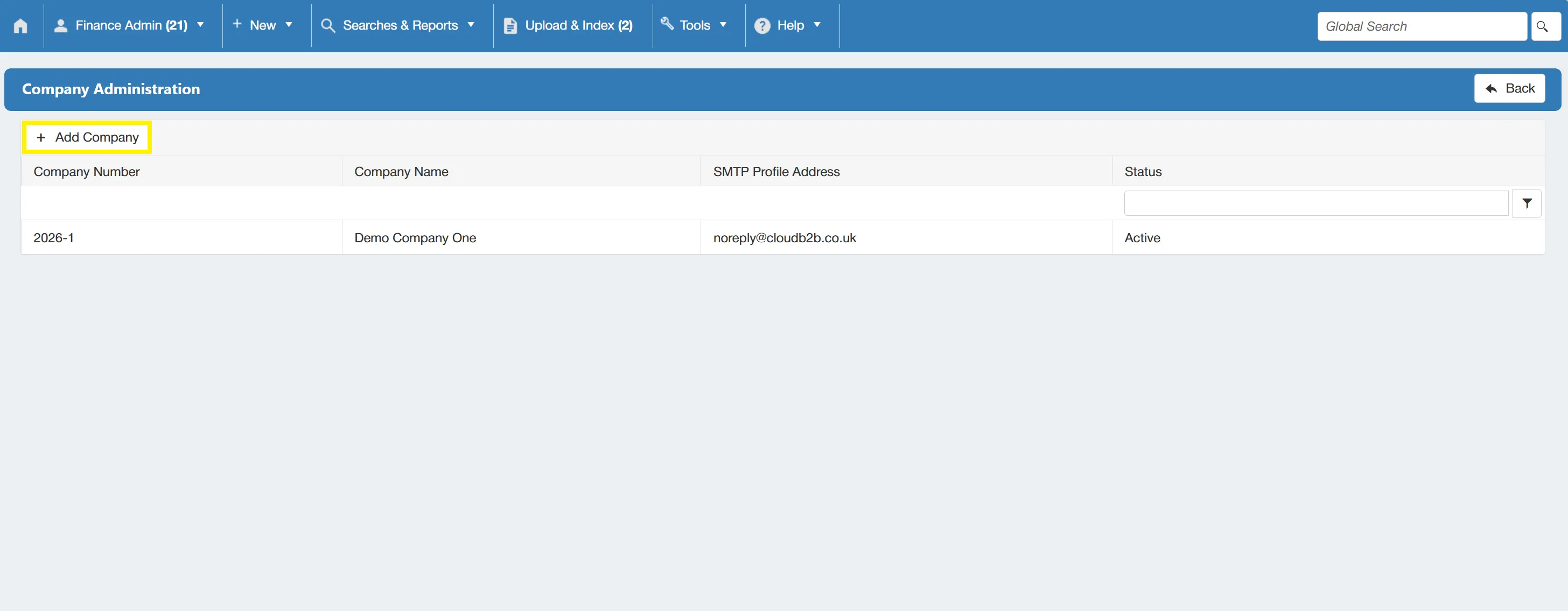This screenshot has width=1568, height=611.
Task: Focus the Status filter text box
Action: (1316, 203)
